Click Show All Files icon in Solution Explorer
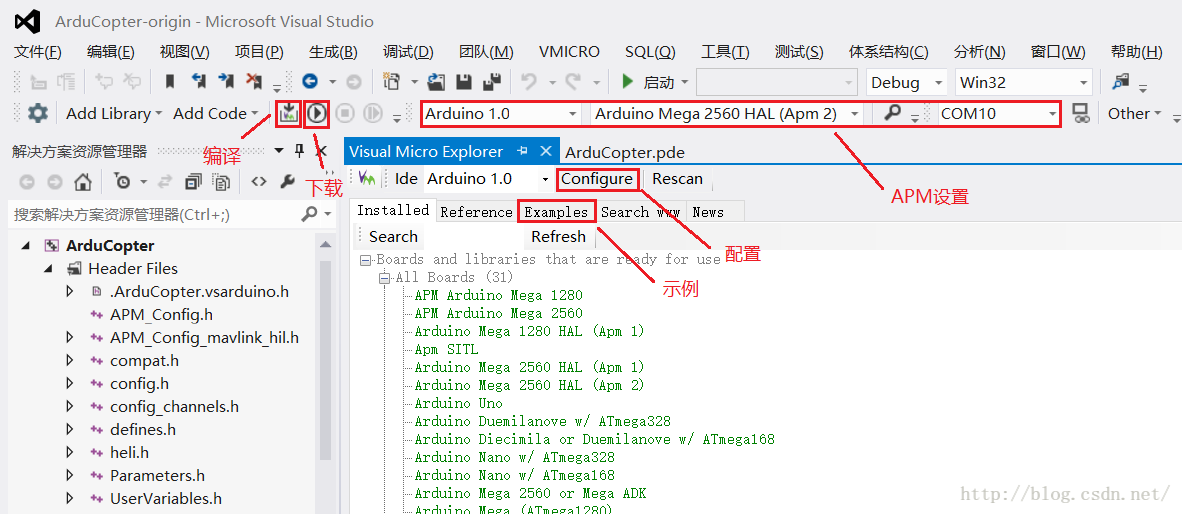 point(221,182)
